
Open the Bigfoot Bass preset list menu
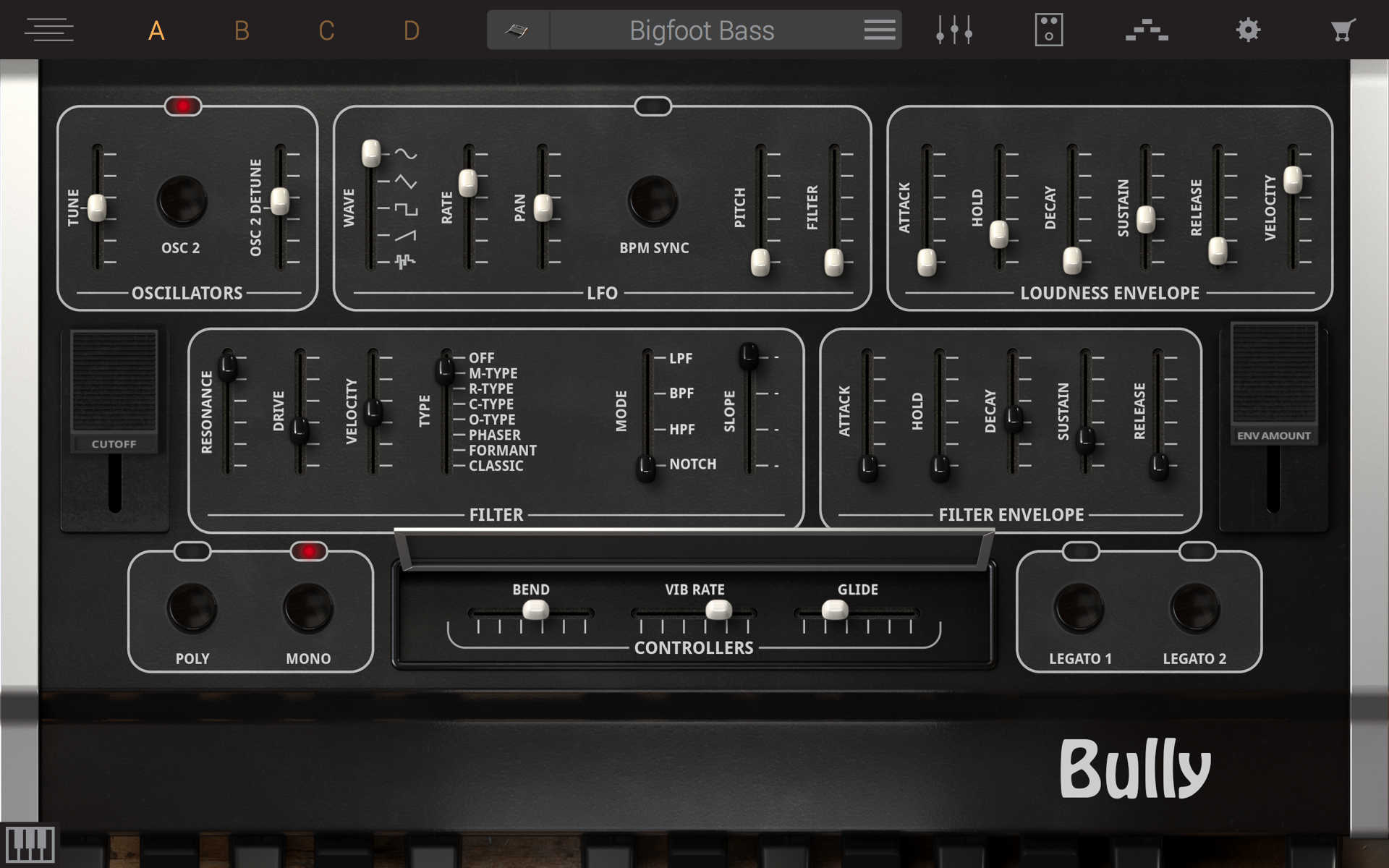[x=879, y=30]
